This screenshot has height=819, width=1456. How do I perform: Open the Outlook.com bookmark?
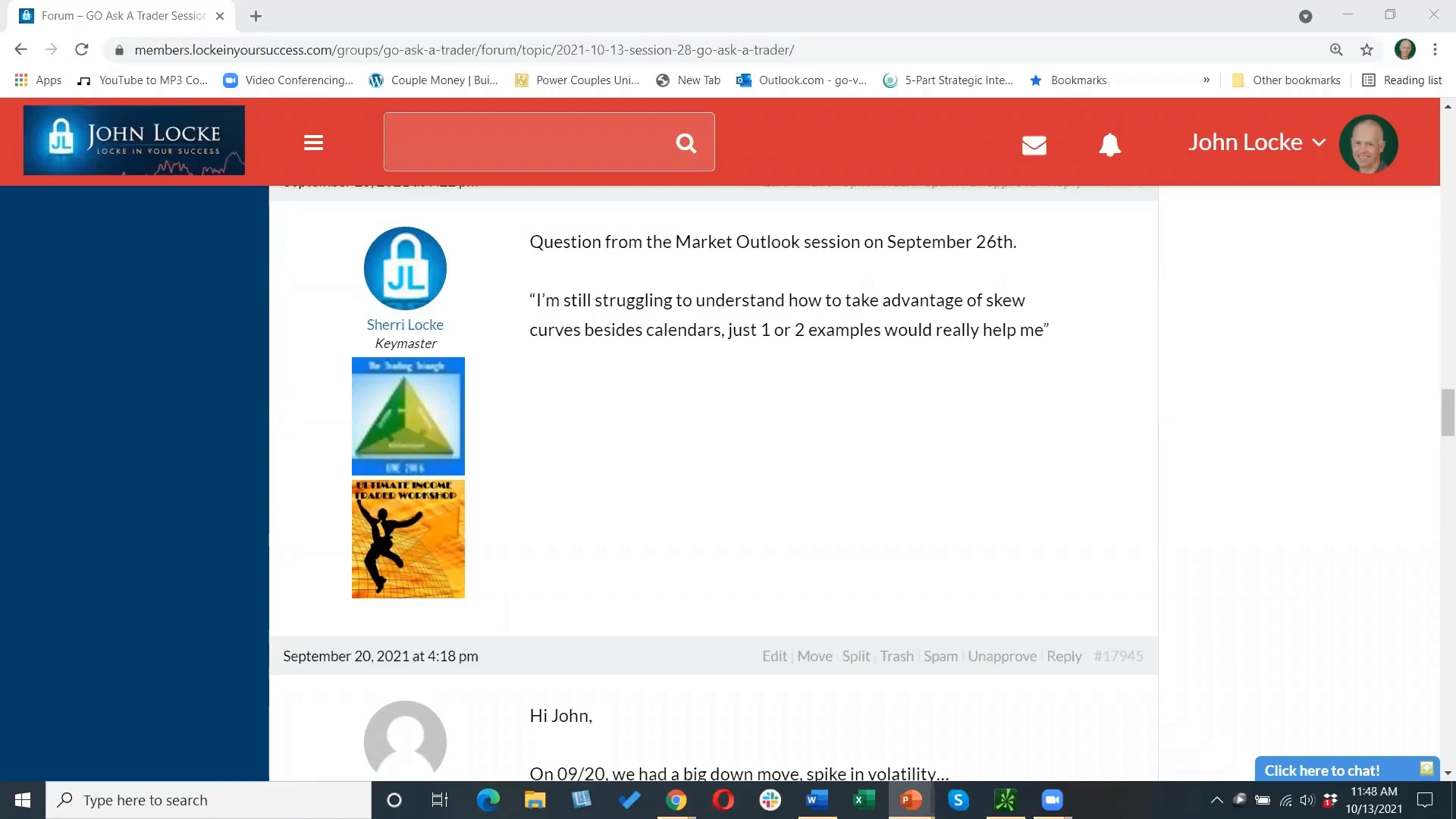802,80
